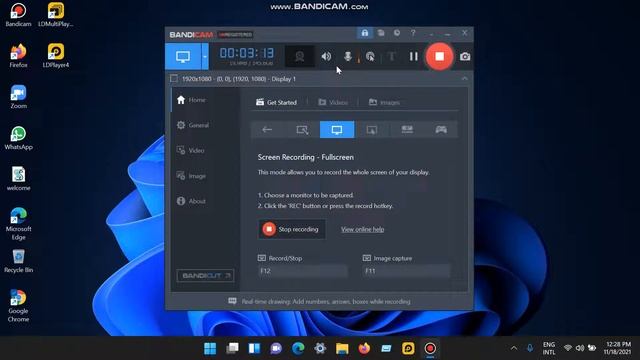The height and width of the screenshot is (360, 640).
Task: Open Bandicam desktop shortcut
Action: tap(18, 15)
